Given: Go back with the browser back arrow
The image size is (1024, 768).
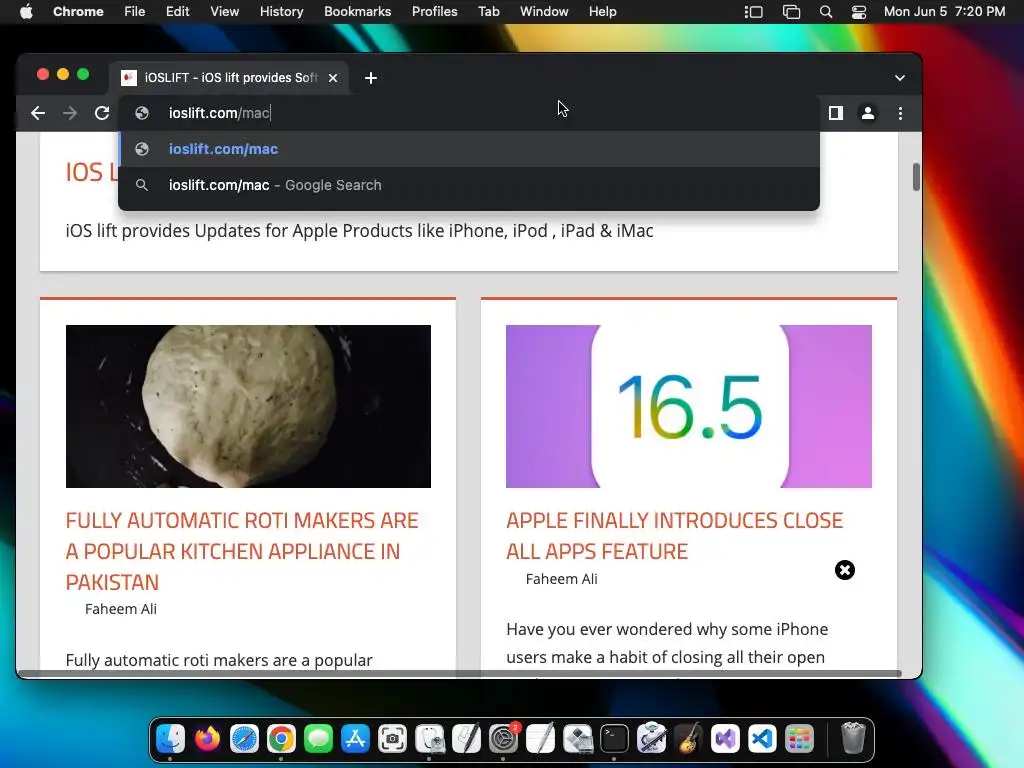Looking at the screenshot, I should point(38,113).
